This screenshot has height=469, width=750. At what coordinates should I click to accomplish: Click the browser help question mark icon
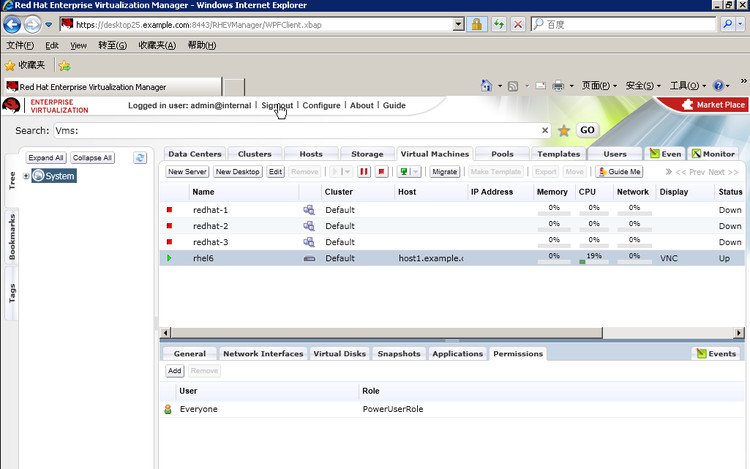tap(718, 86)
